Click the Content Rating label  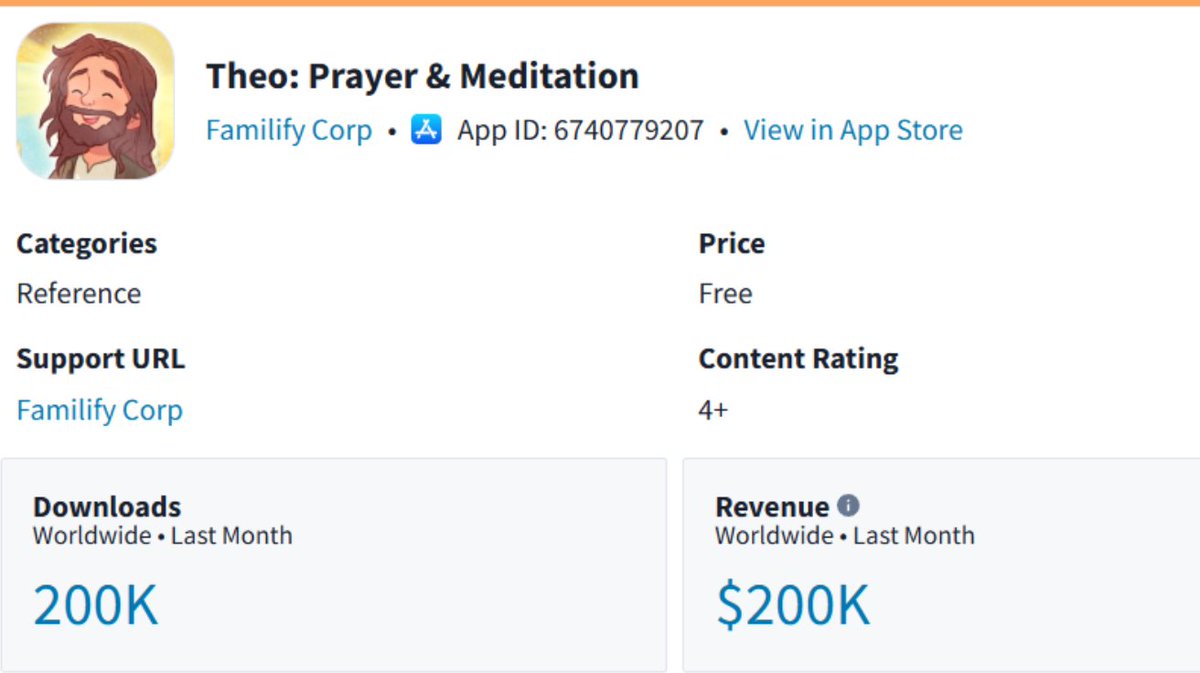tap(798, 359)
